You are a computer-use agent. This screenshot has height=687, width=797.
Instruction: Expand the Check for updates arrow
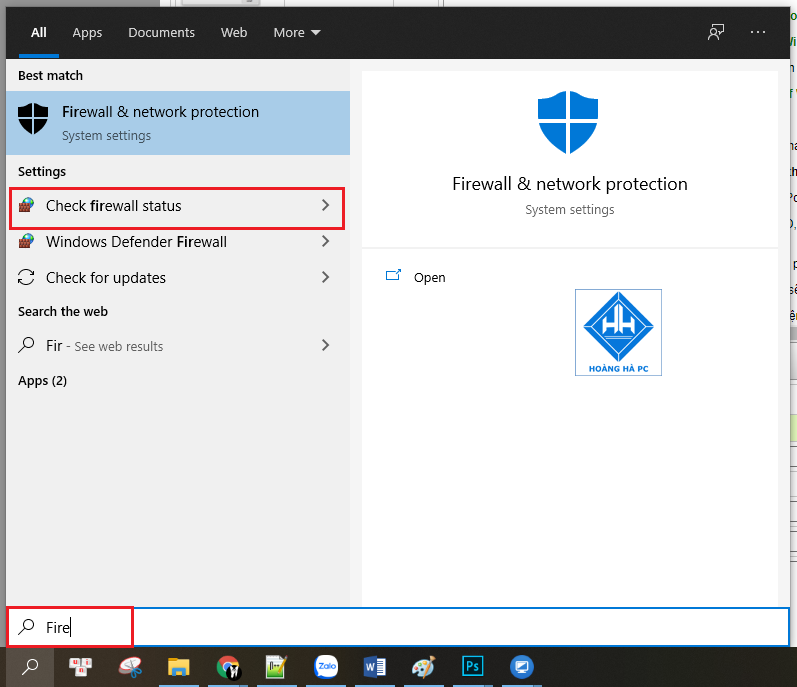pyautogui.click(x=325, y=277)
